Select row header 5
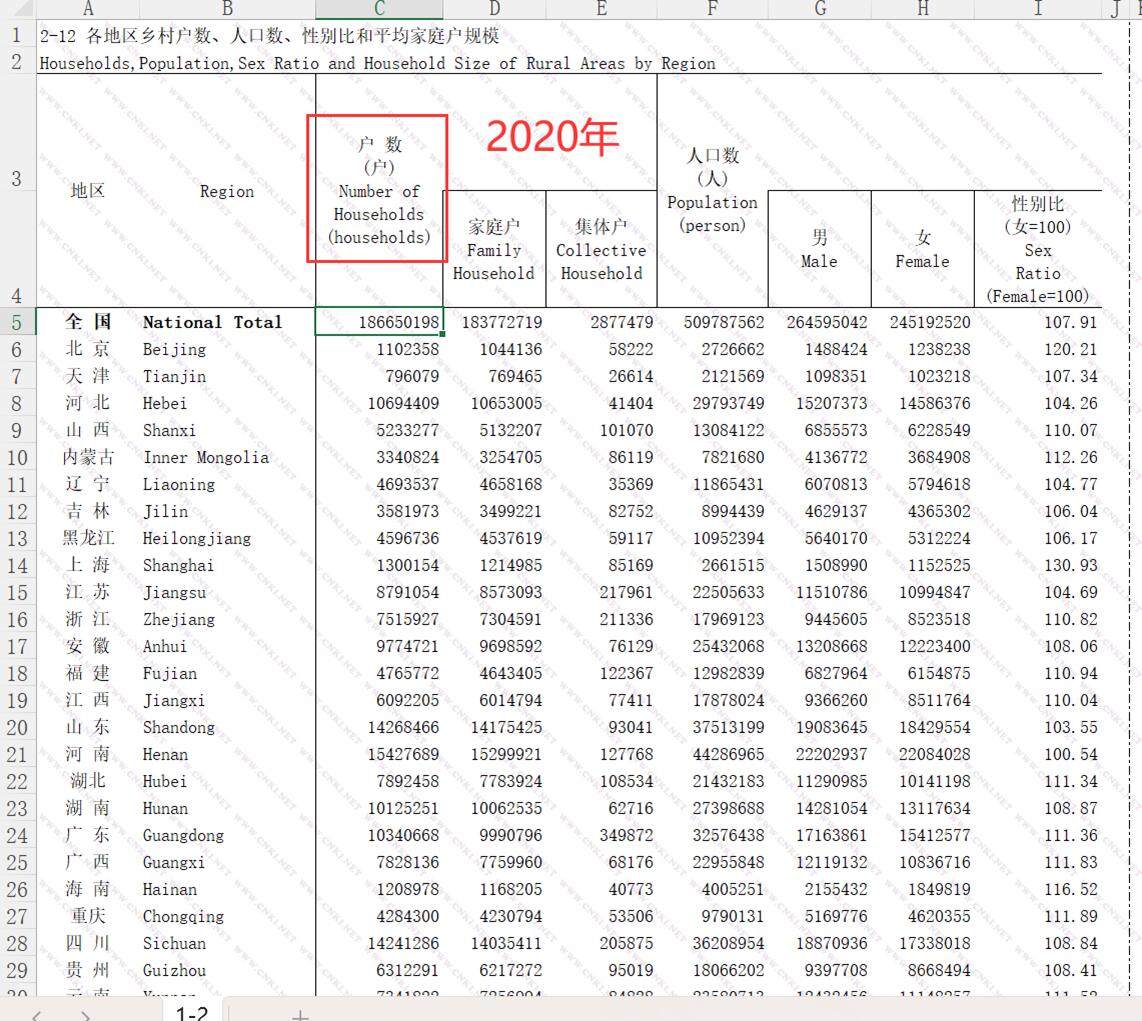The image size is (1142, 1021). pos(17,323)
